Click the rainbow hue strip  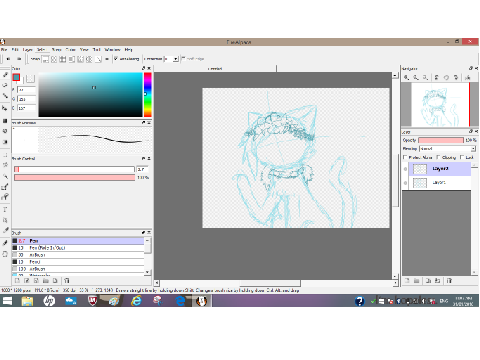click(x=147, y=95)
